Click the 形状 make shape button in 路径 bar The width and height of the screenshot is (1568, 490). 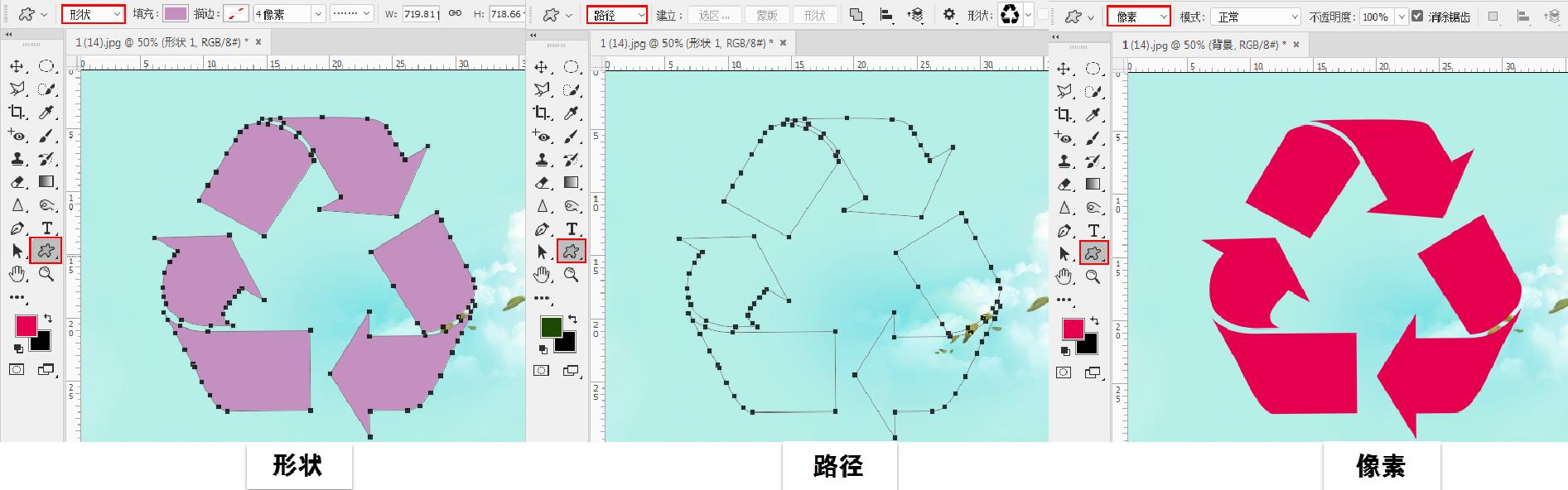[815, 15]
